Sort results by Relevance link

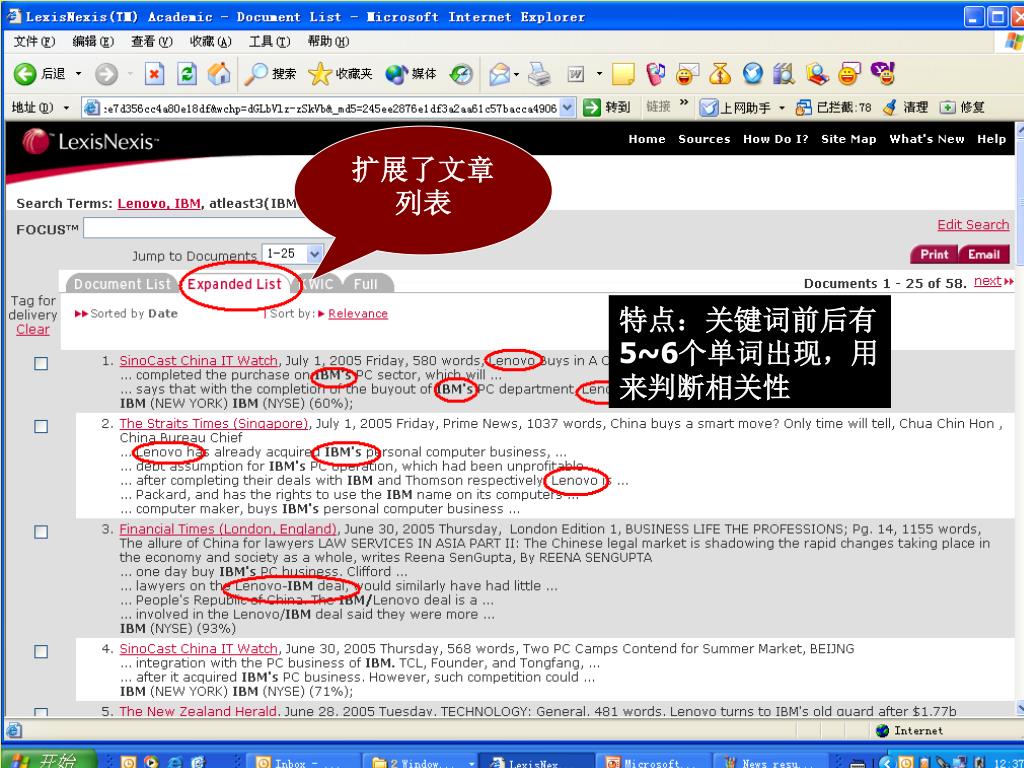coord(357,314)
